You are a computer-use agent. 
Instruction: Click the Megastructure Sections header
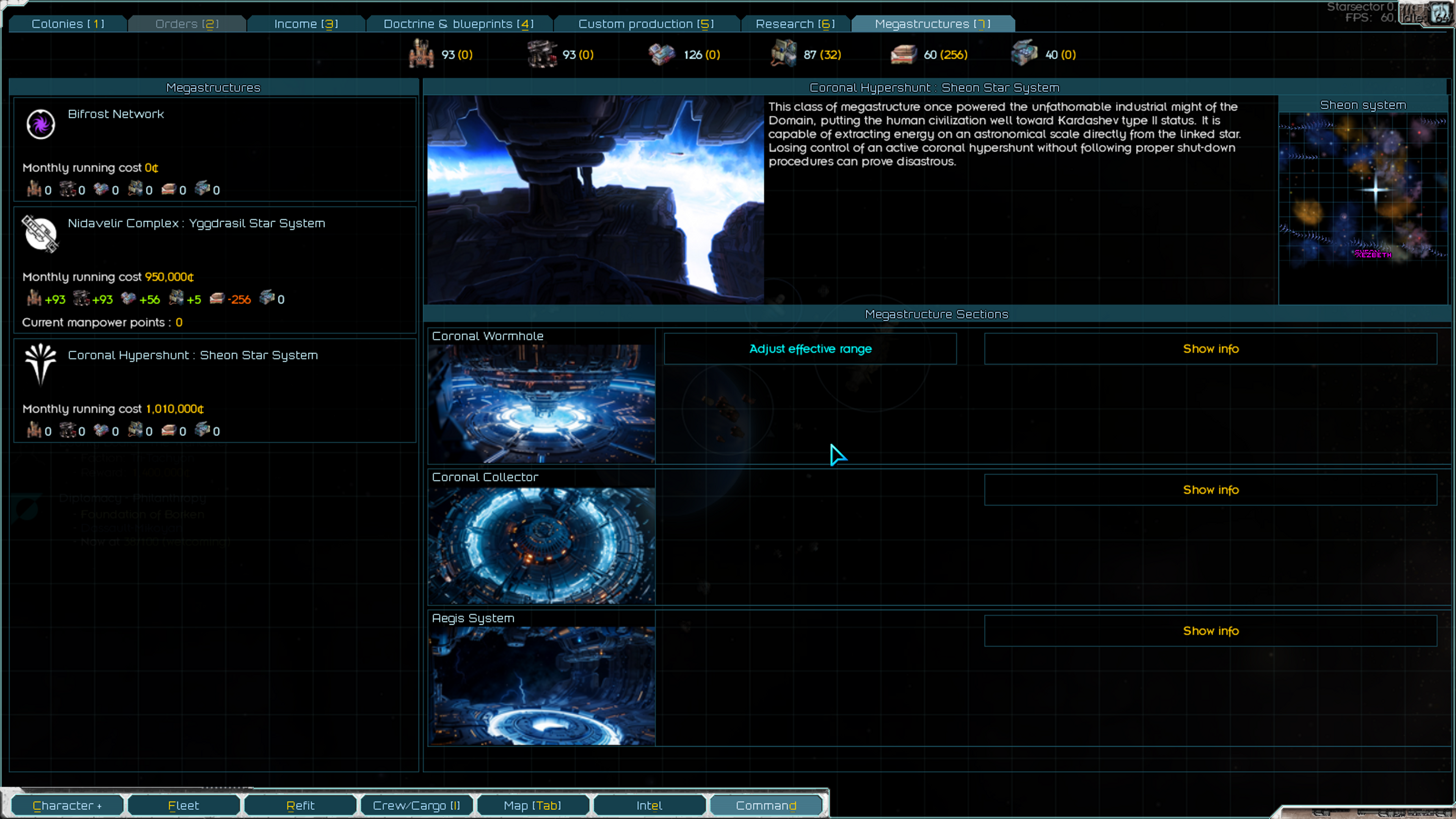(x=936, y=314)
